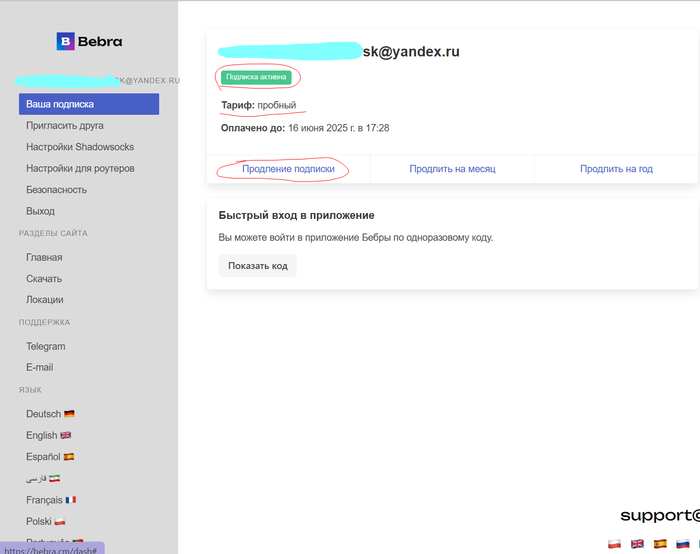
Task: Click the Russian flag in the footer
Action: tap(682, 544)
